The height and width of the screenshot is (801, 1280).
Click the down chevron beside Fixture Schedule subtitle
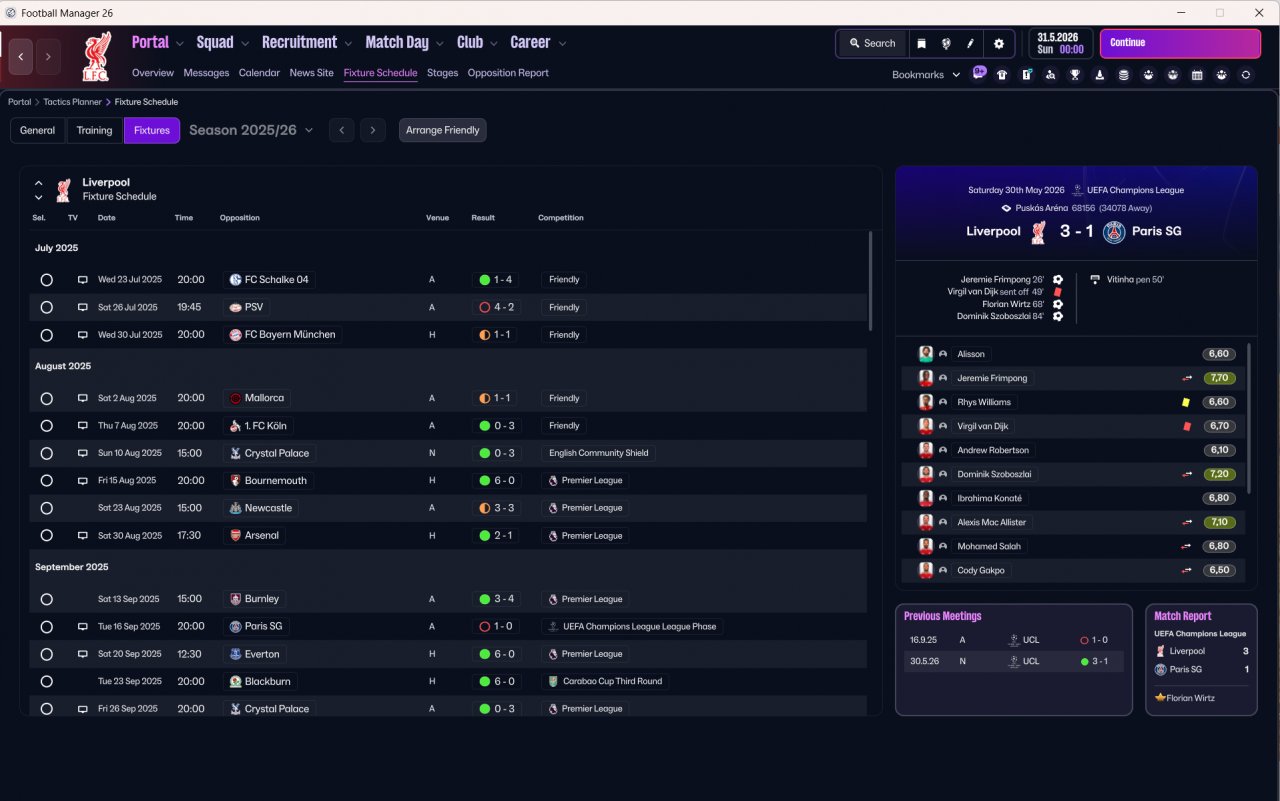[38, 197]
